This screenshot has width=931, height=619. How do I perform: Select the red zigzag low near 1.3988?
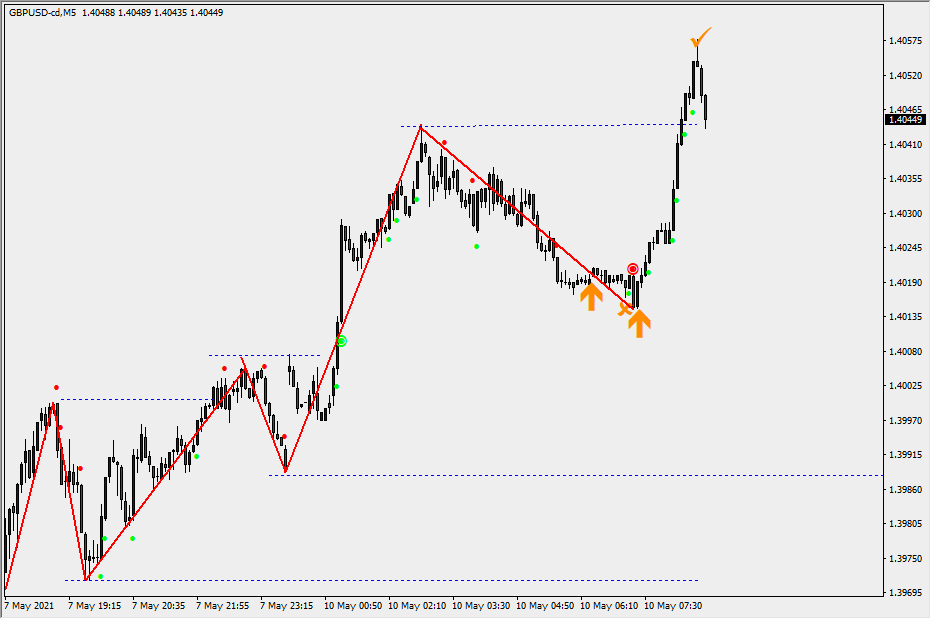[x=286, y=471]
